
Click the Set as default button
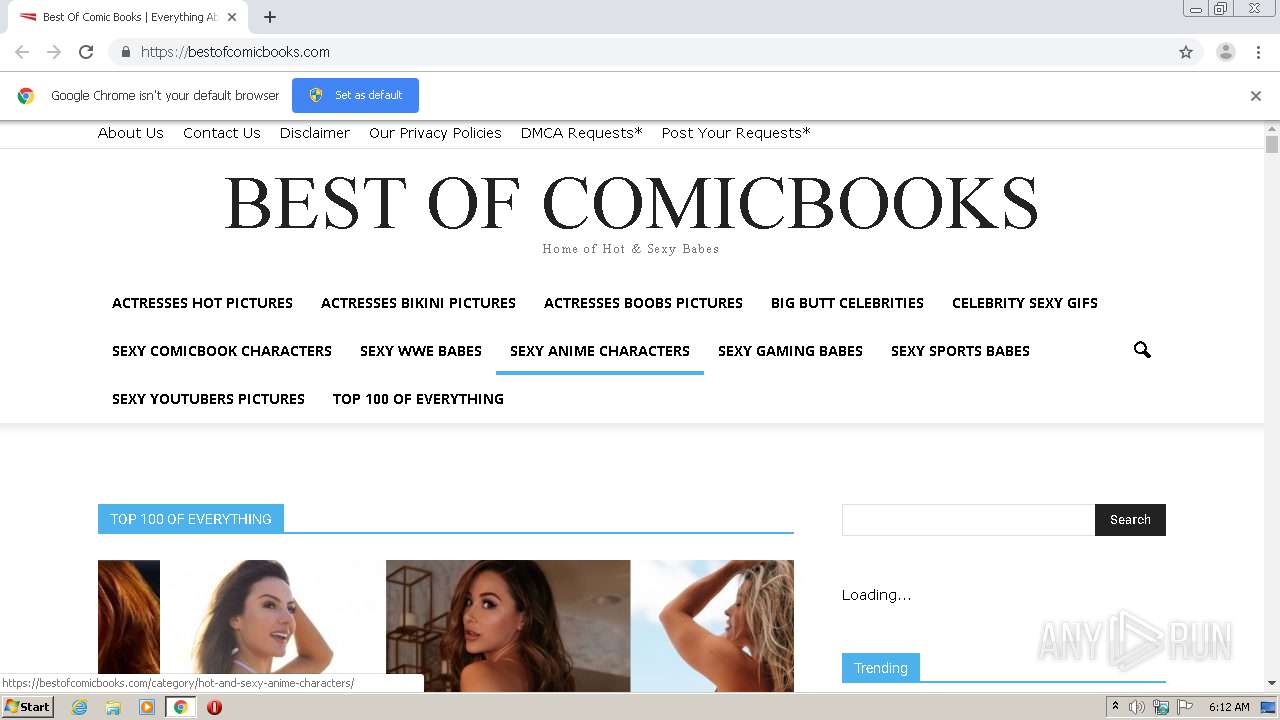(355, 95)
